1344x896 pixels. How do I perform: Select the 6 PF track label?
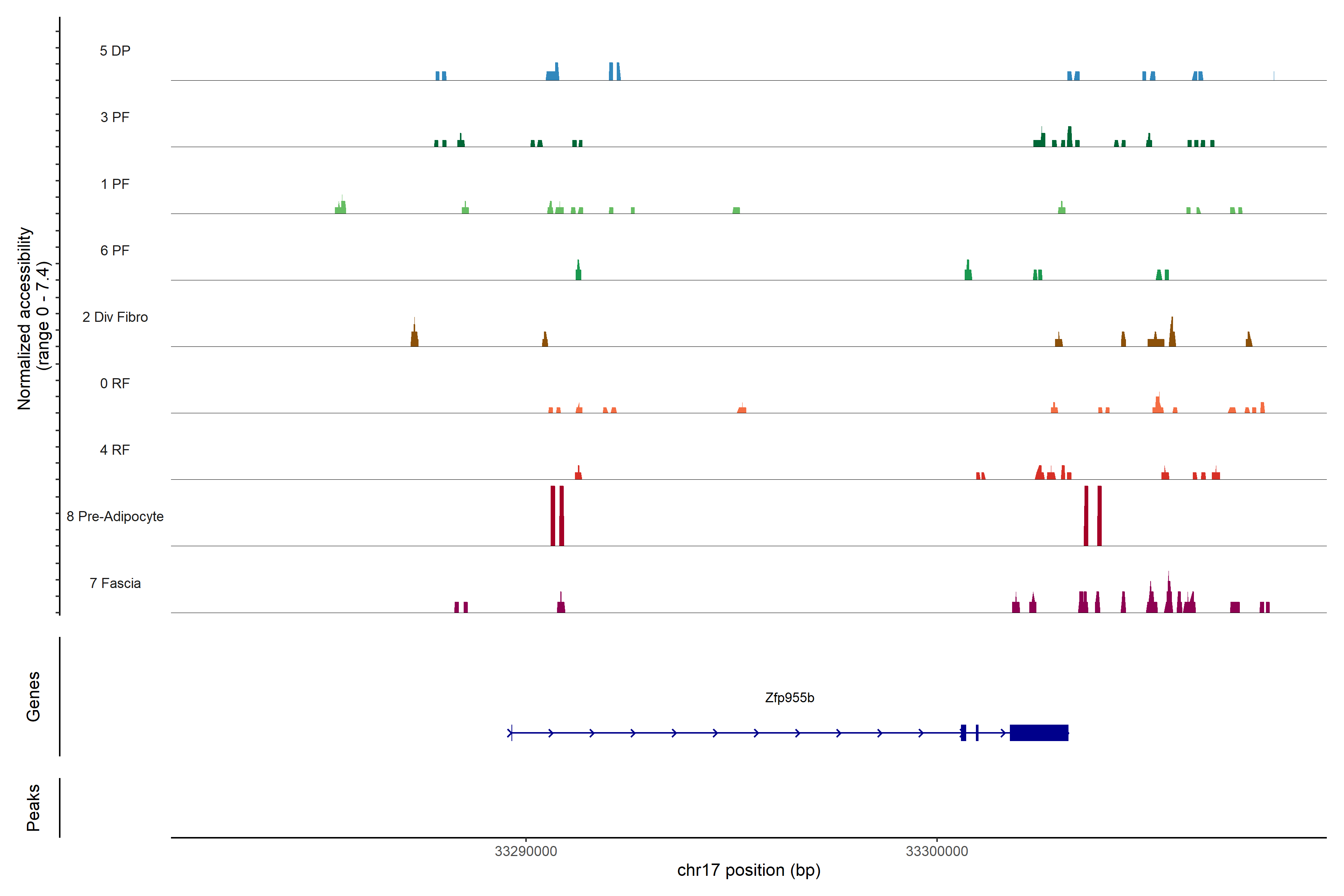(115, 250)
